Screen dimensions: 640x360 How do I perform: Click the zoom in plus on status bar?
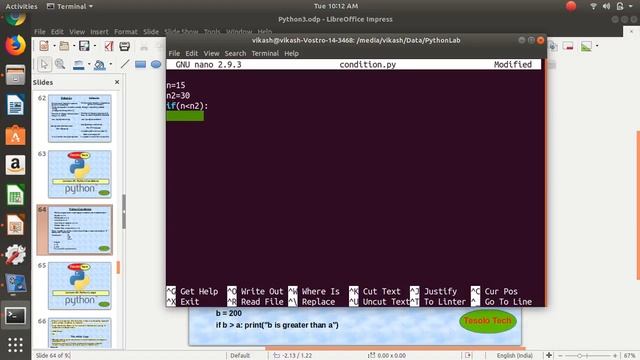615,356
